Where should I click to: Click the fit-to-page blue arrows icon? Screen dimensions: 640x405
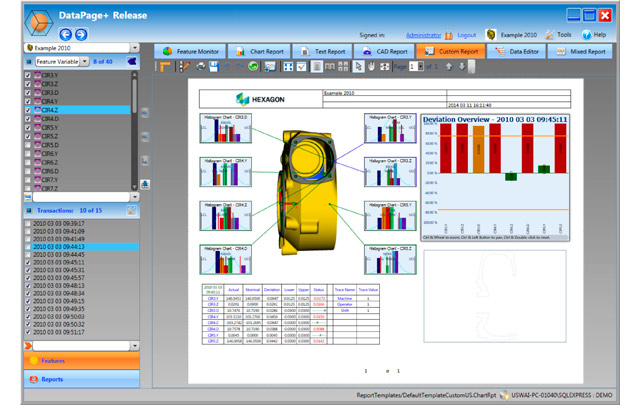point(288,67)
